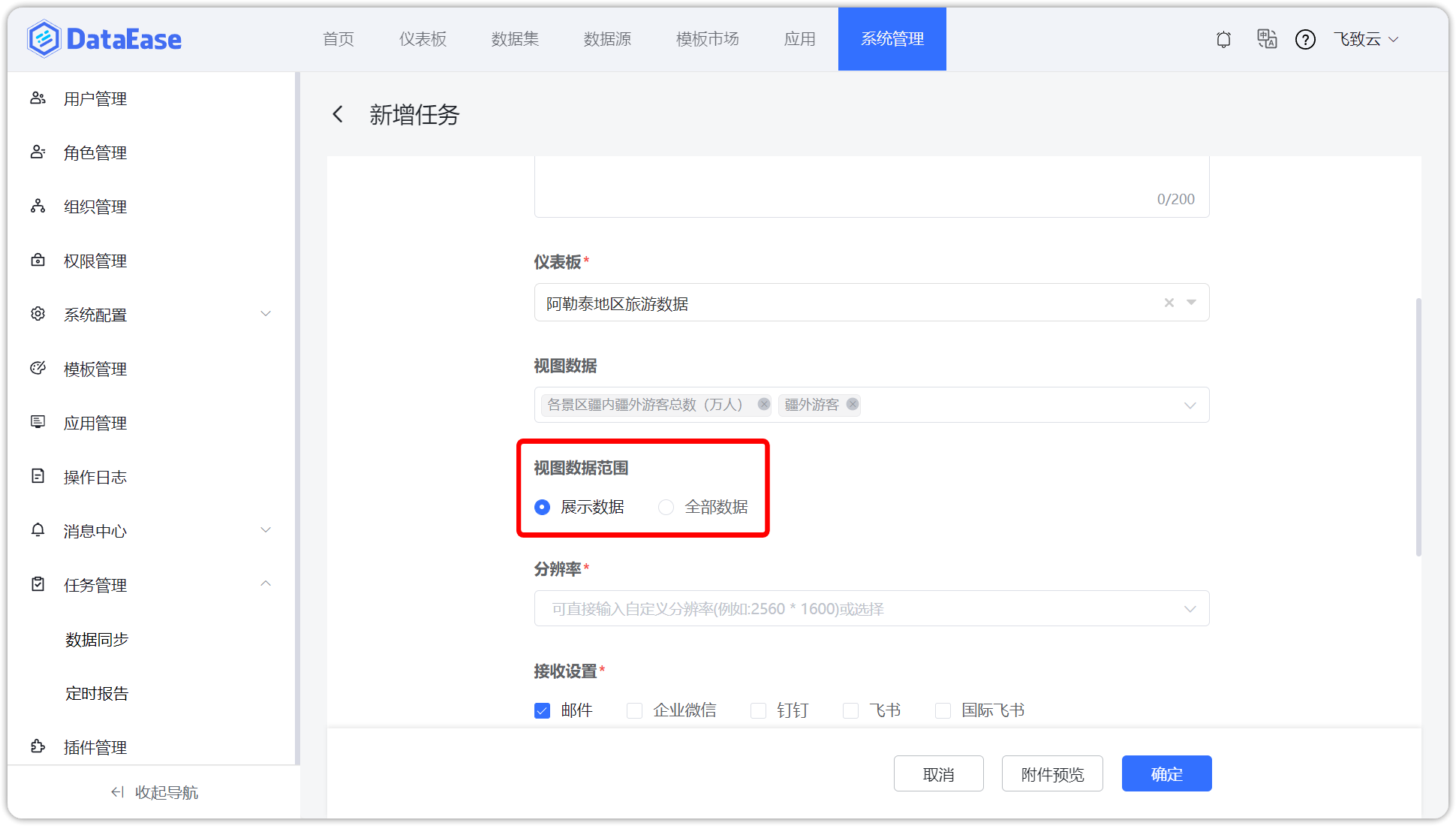Click the 组织管理 sidebar icon
Image resolution: width=1456 pixels, height=826 pixels.
pyautogui.click(x=38, y=206)
